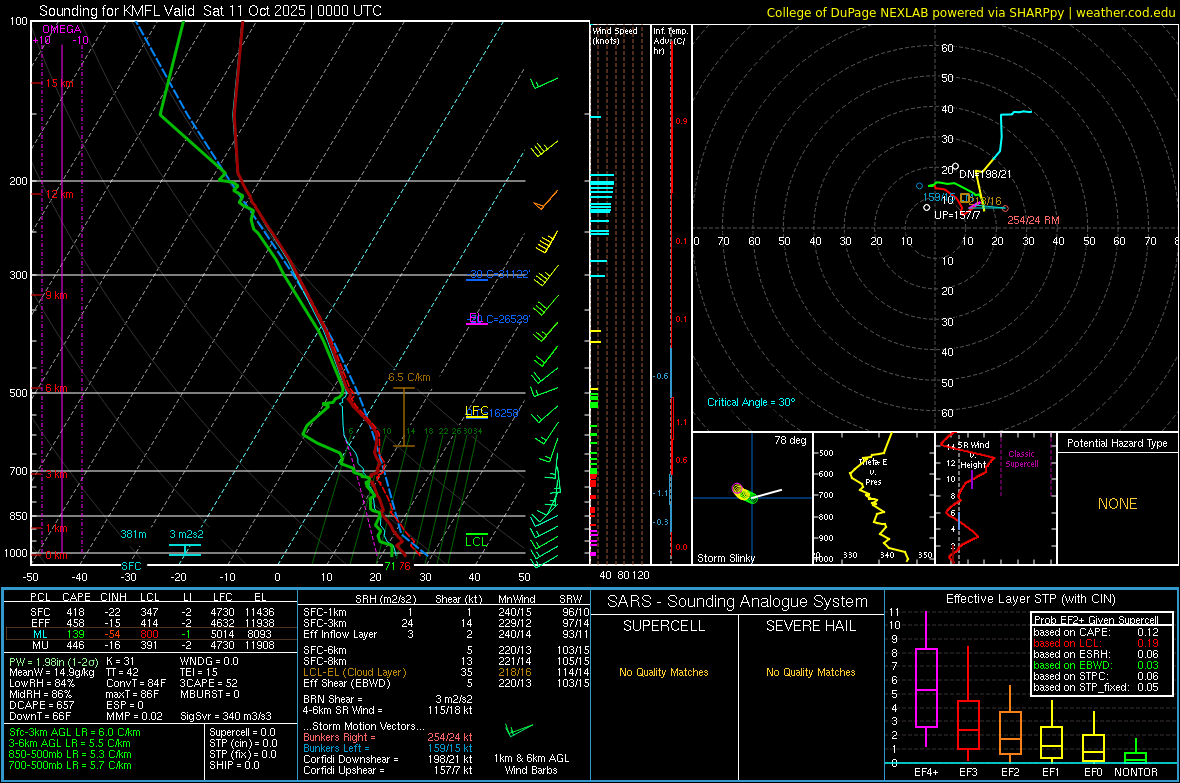Image resolution: width=1180 pixels, height=783 pixels.
Task: Select the orange NONE hazard type
Action: coord(1117,504)
